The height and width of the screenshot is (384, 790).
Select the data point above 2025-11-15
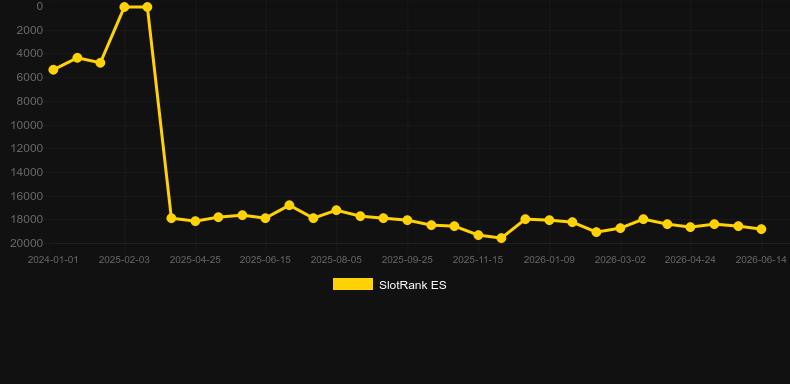tap(478, 235)
